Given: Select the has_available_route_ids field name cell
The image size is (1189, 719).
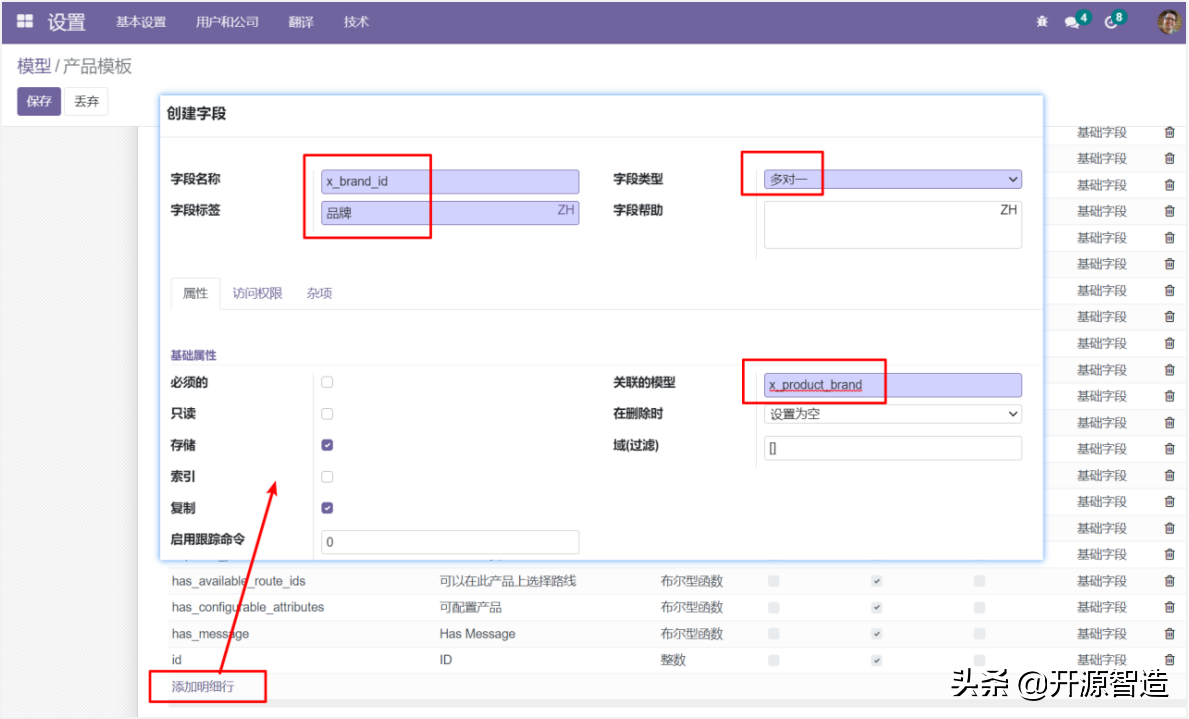Looking at the screenshot, I should pos(238,581).
